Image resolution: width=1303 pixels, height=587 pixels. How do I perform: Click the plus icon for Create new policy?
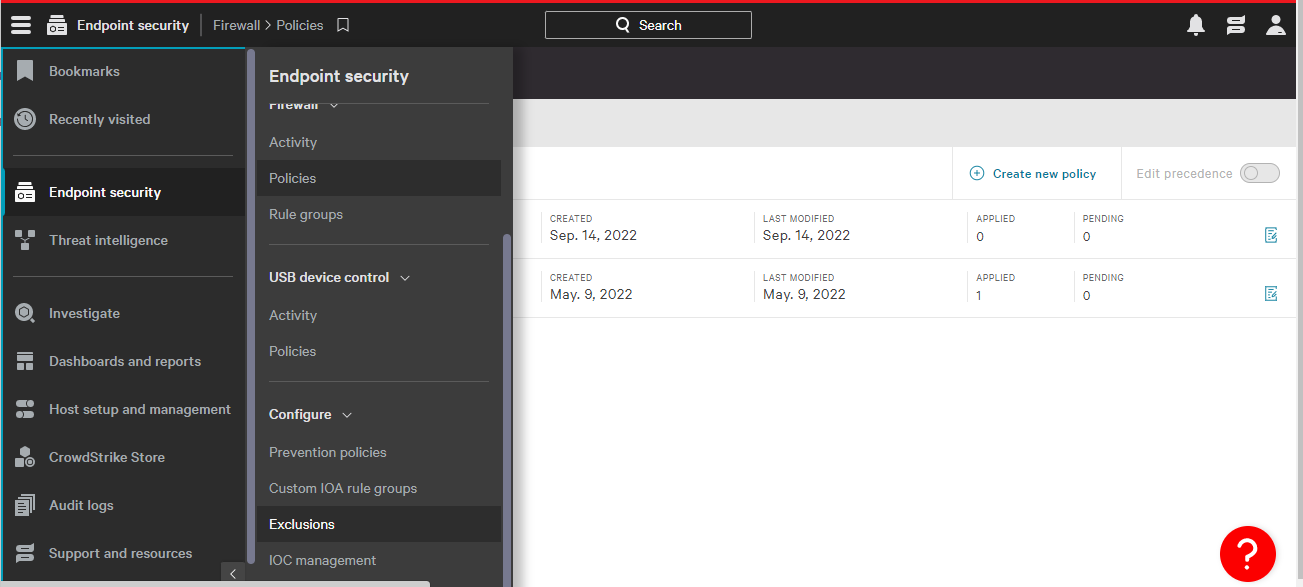pyautogui.click(x=977, y=173)
